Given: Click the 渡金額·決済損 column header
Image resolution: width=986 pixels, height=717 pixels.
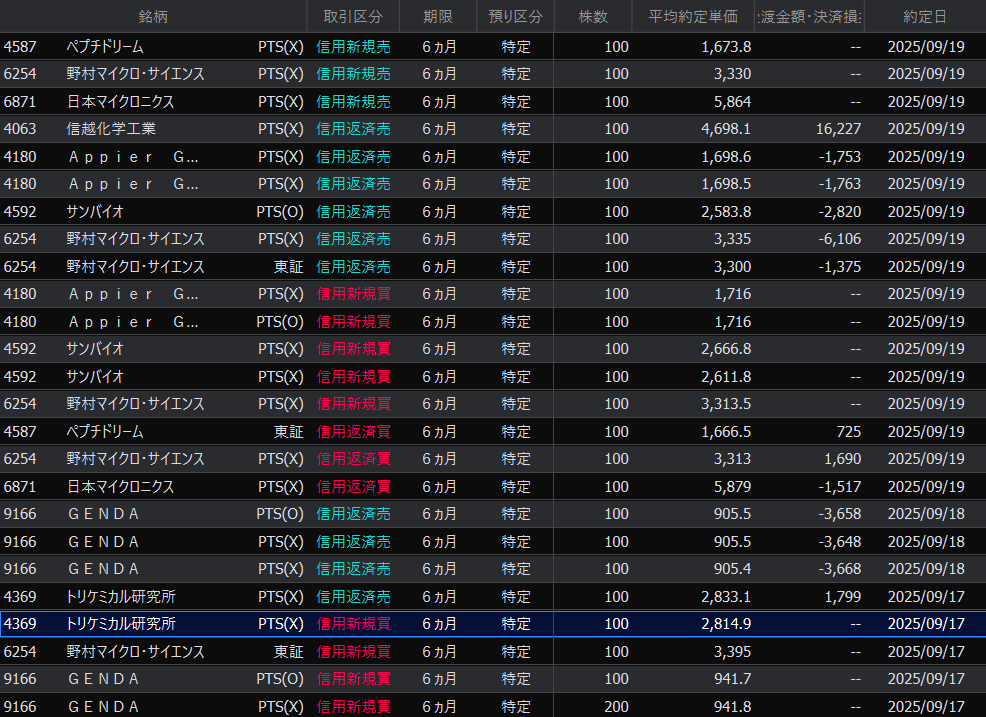Looking at the screenshot, I should [810, 16].
